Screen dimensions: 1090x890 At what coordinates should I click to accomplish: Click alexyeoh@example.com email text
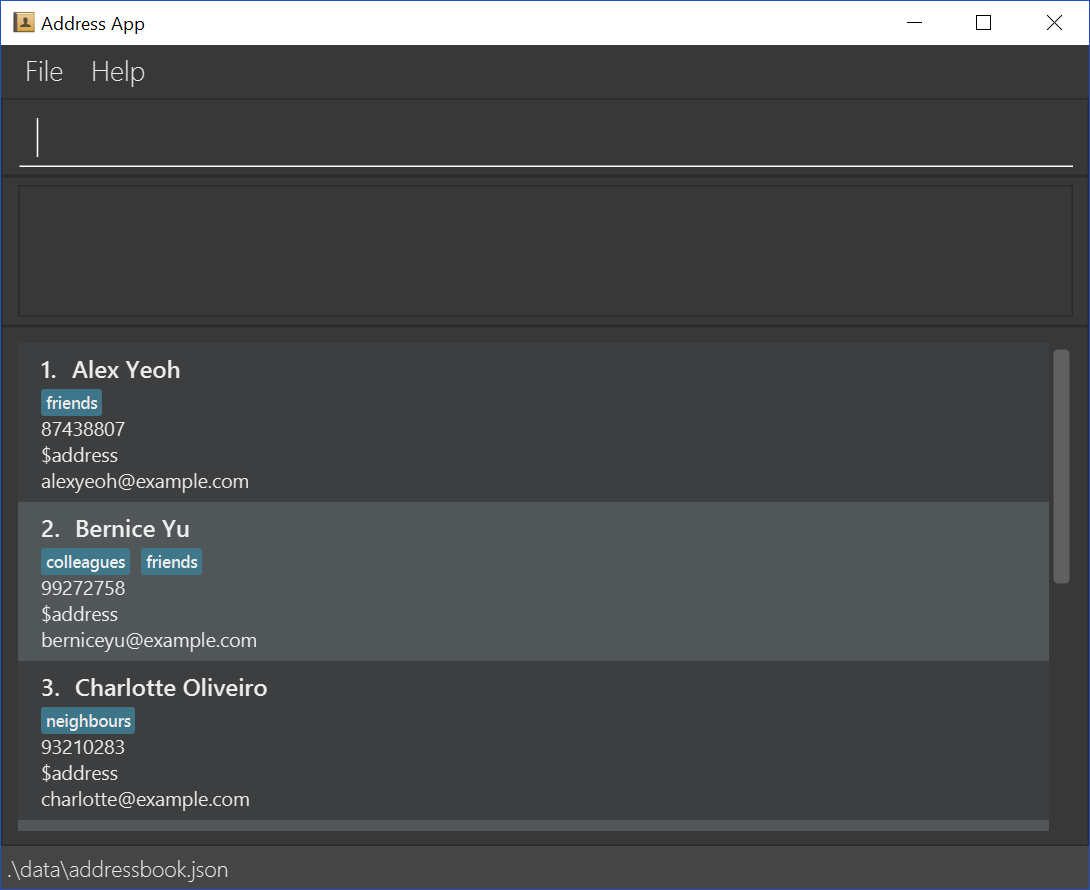click(x=145, y=481)
